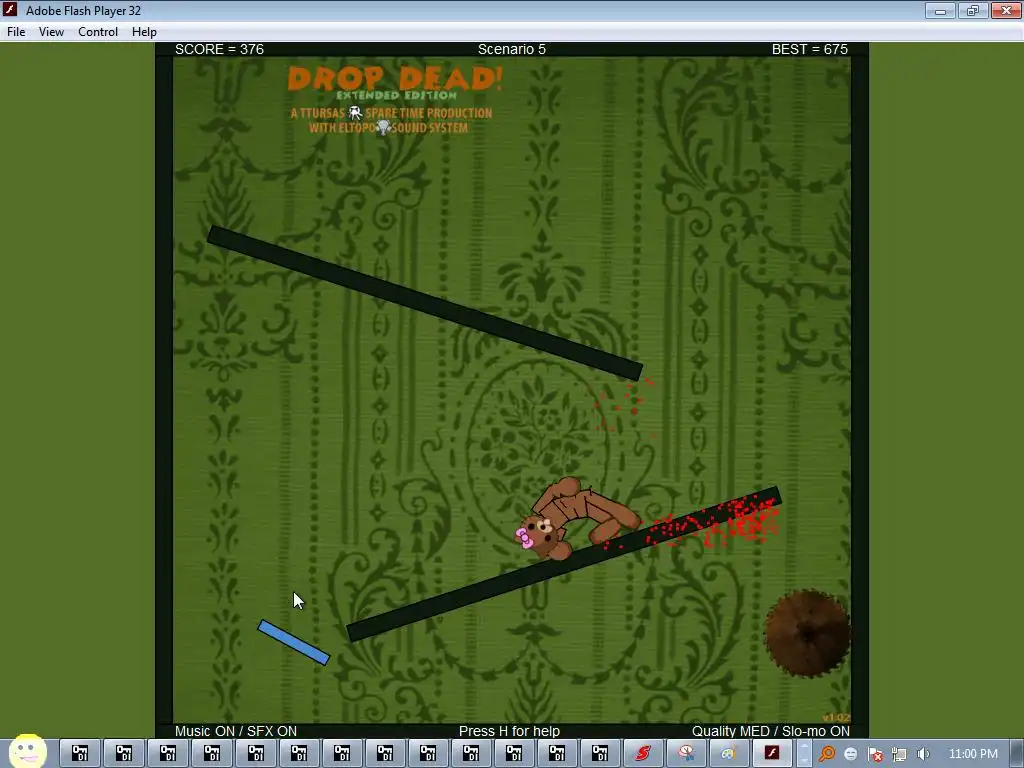
Task: Click the network tray icon
Action: (899, 754)
